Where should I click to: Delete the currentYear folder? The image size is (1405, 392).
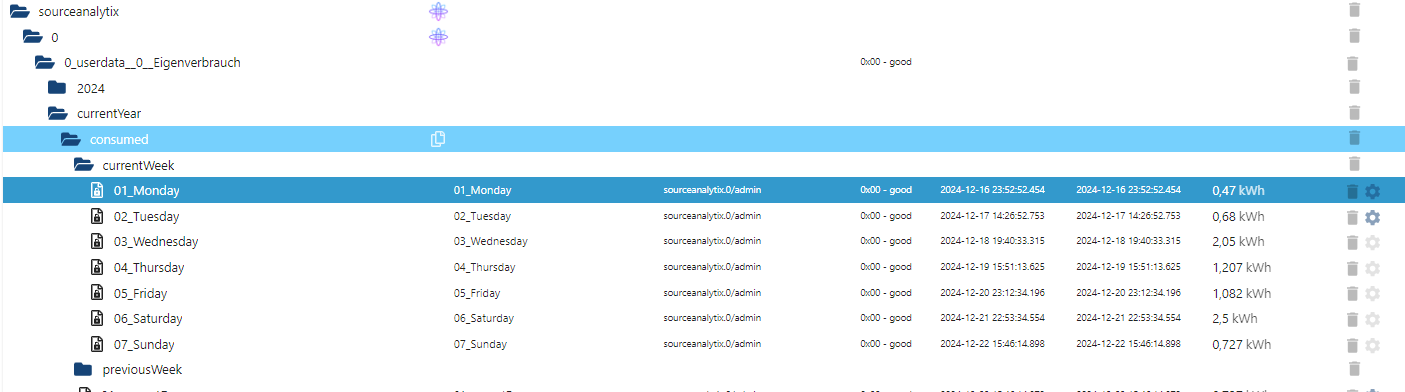coord(1354,113)
